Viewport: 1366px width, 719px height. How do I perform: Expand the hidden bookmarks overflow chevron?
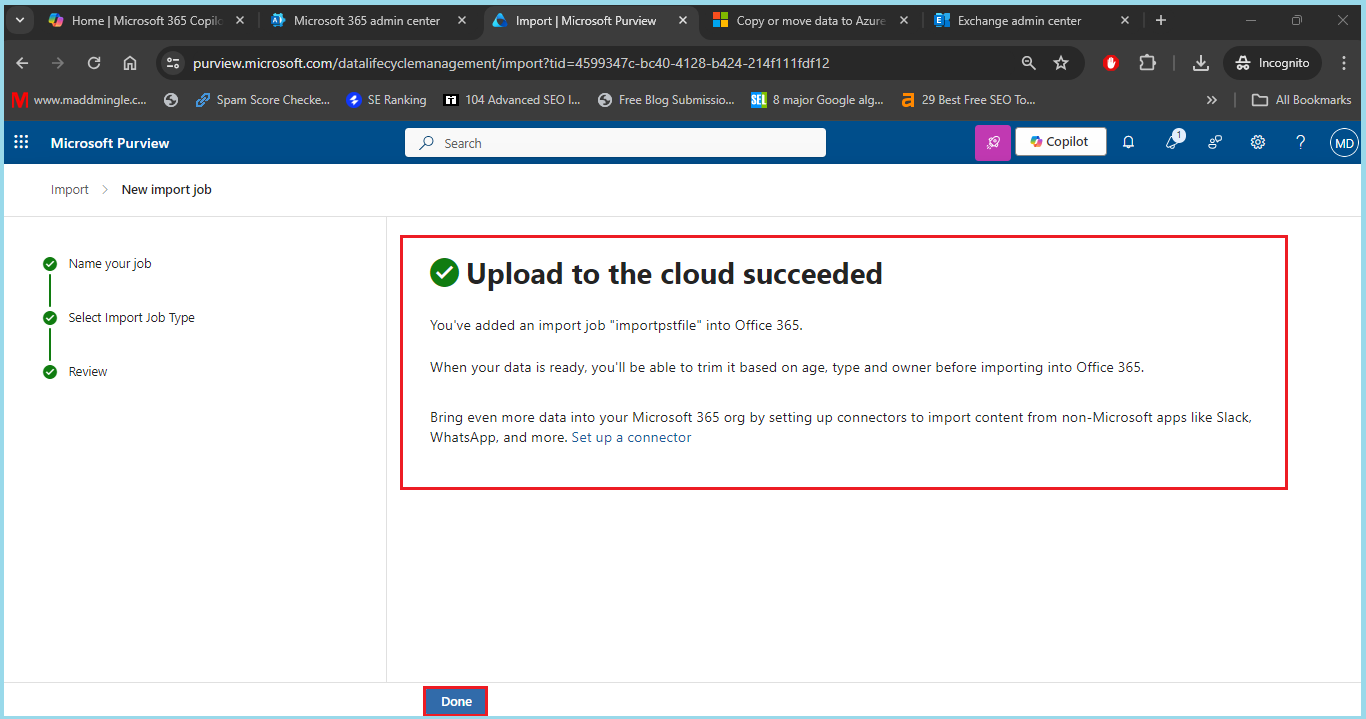(1212, 100)
